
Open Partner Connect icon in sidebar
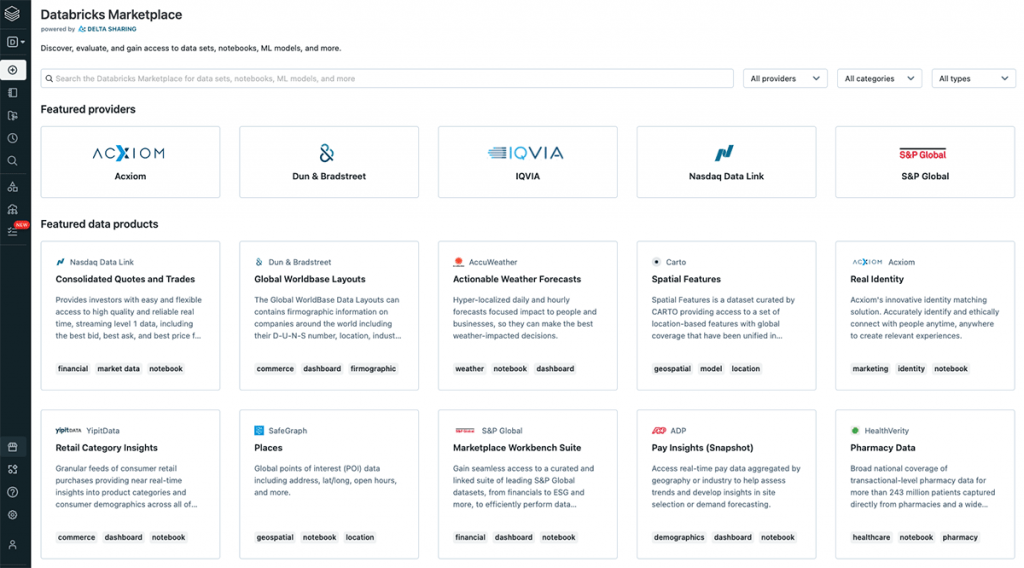point(12,469)
